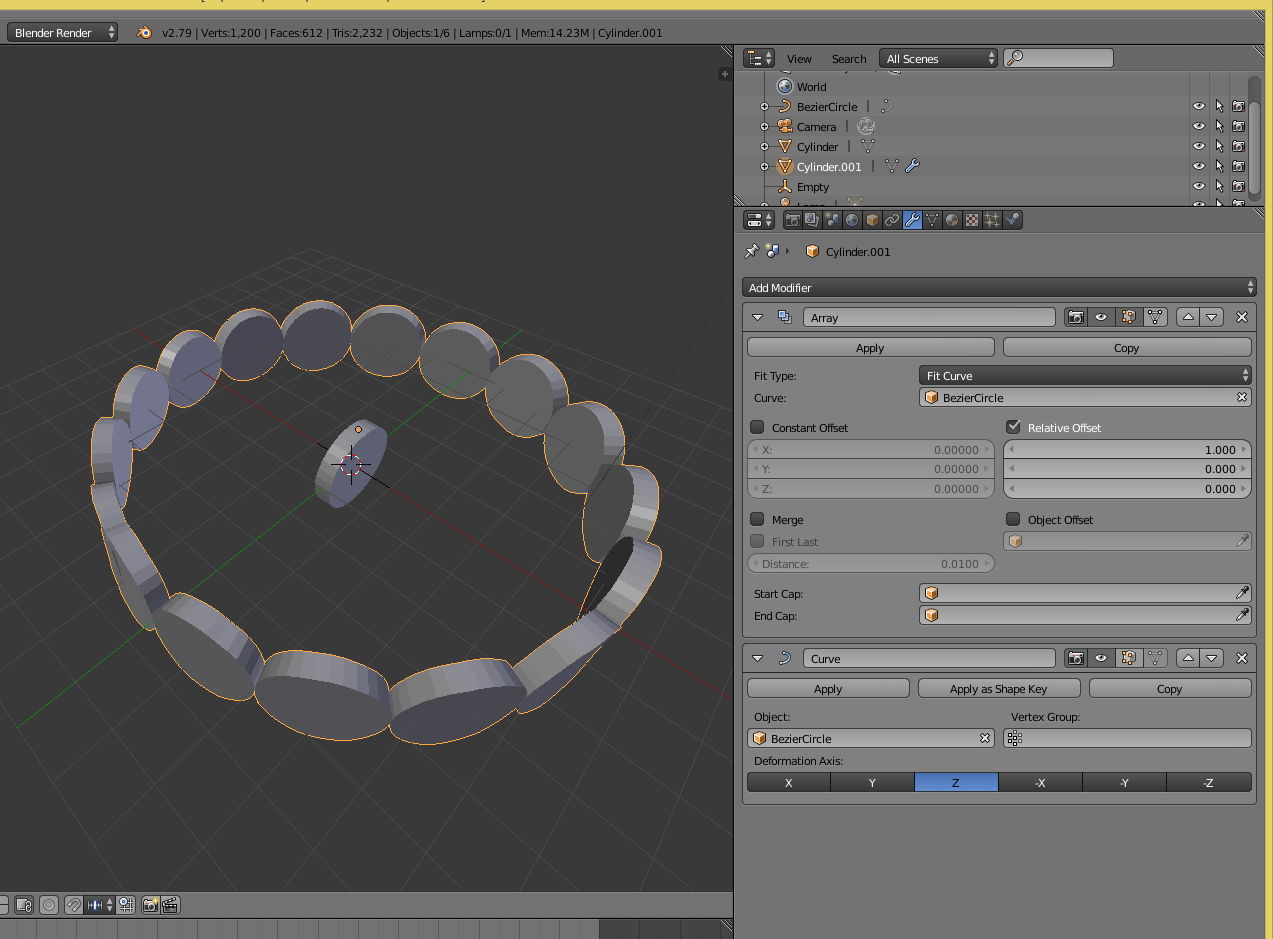Open the outliner editor type selector
Image resolution: width=1273 pixels, height=939 pixels.
(x=760, y=58)
